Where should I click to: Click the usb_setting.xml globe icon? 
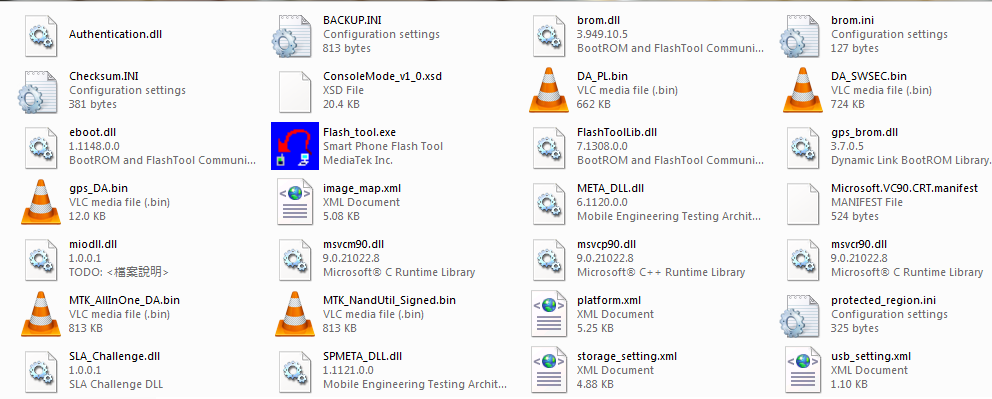(x=803, y=370)
